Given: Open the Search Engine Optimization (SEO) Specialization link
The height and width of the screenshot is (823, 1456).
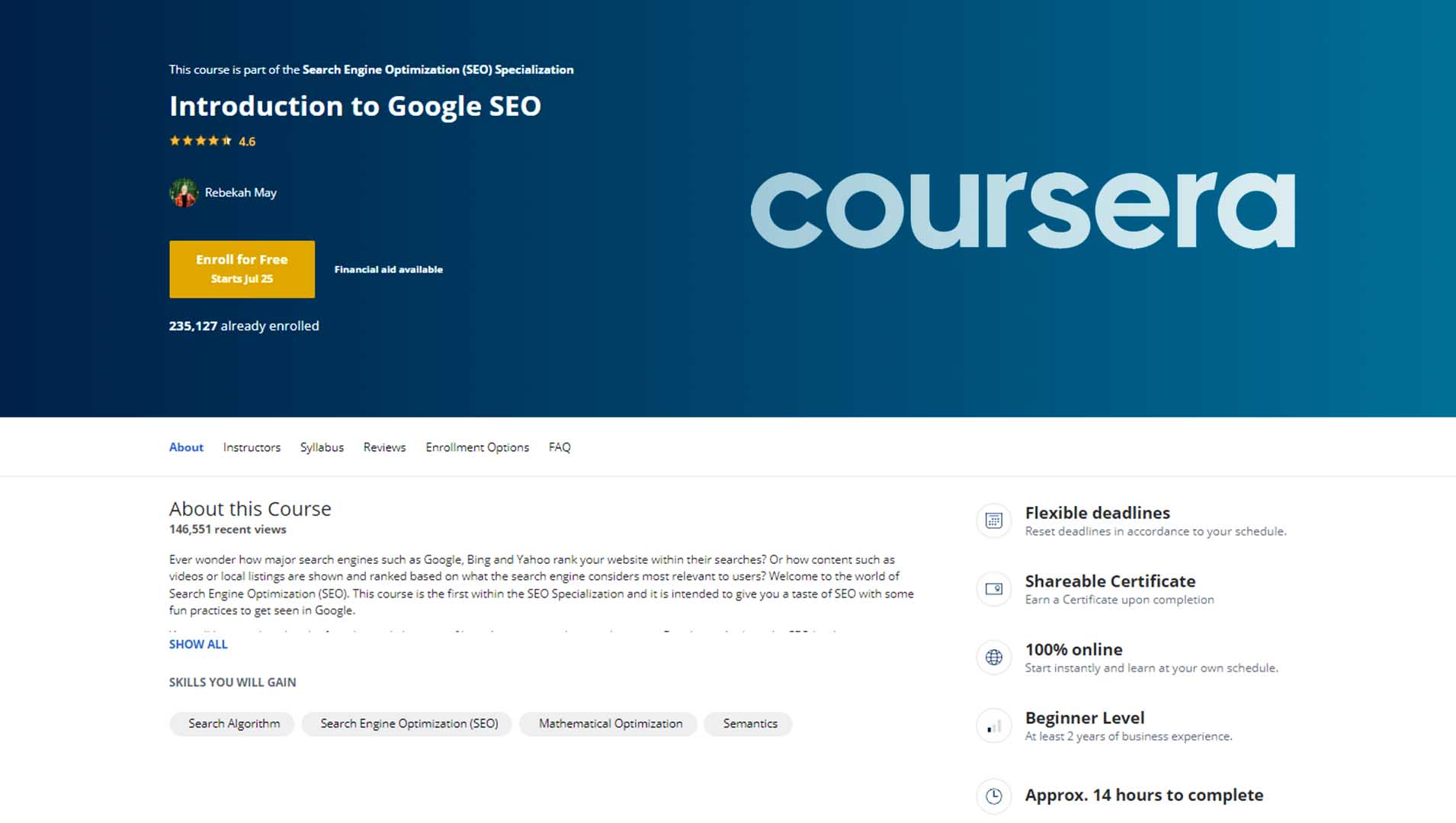Looking at the screenshot, I should [438, 69].
